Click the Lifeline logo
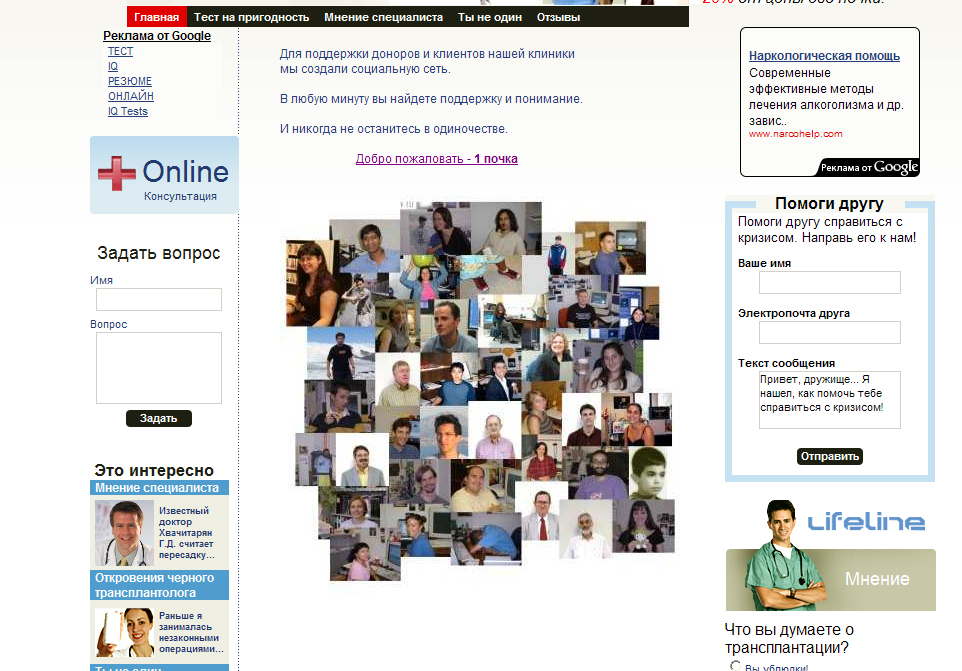Image resolution: width=962 pixels, height=671 pixels. 865,522
